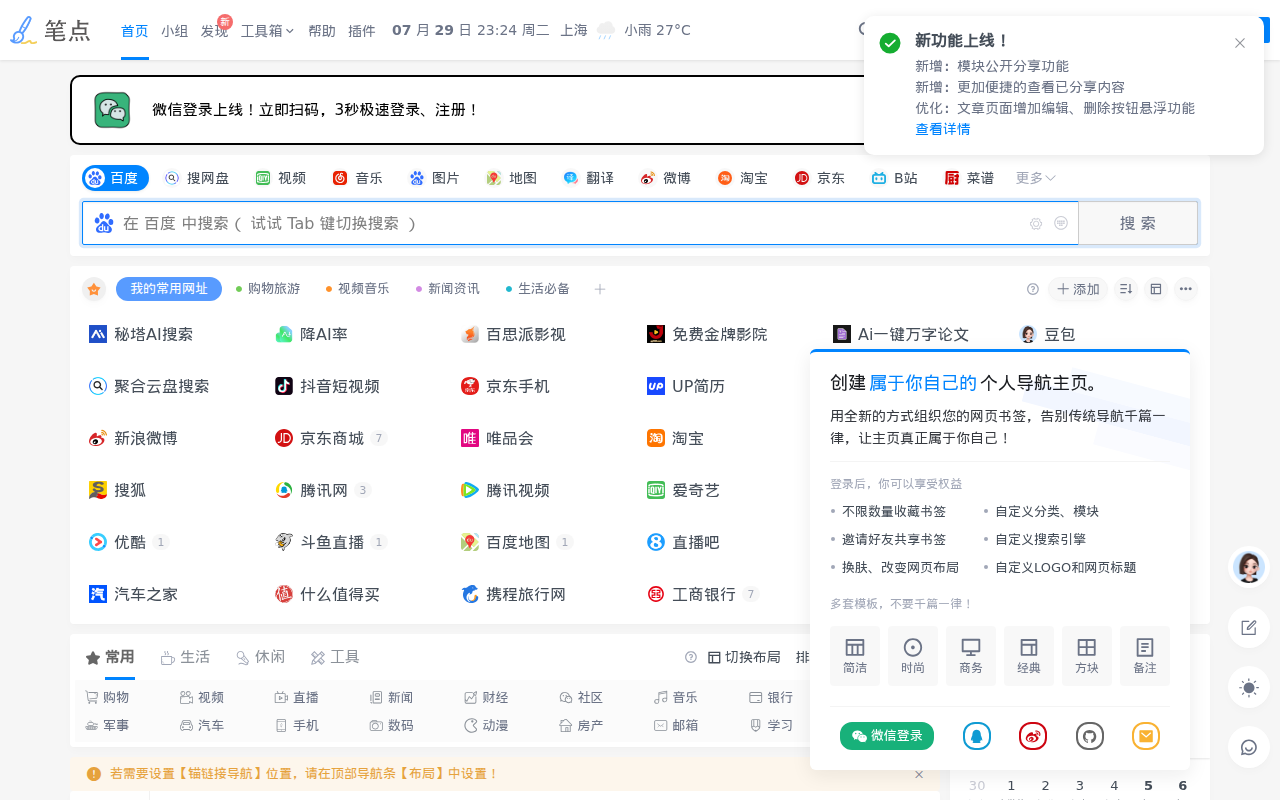Open the 小组 tab
Screen dimensions: 1280x800
click(175, 31)
